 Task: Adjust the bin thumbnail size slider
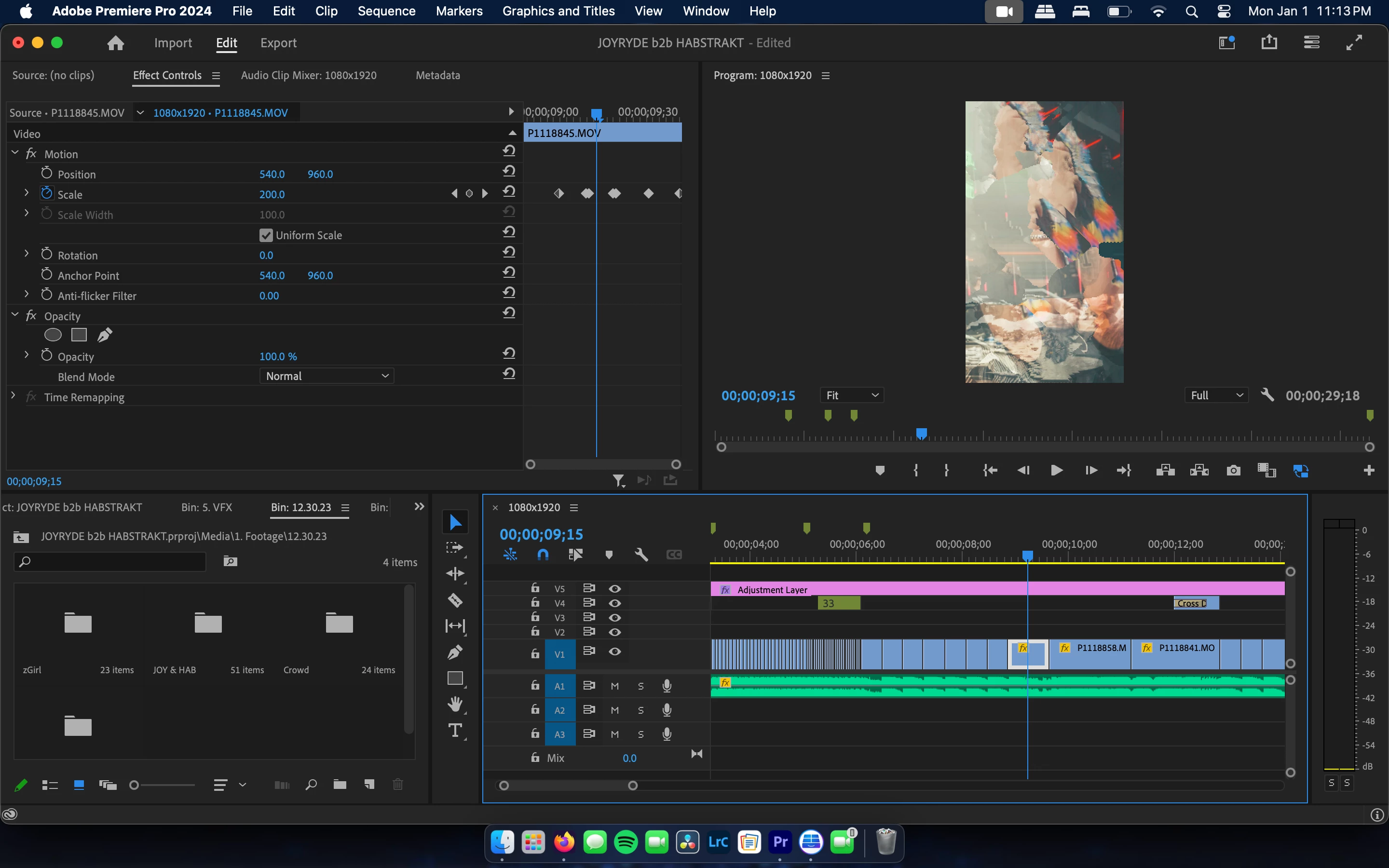[135, 785]
